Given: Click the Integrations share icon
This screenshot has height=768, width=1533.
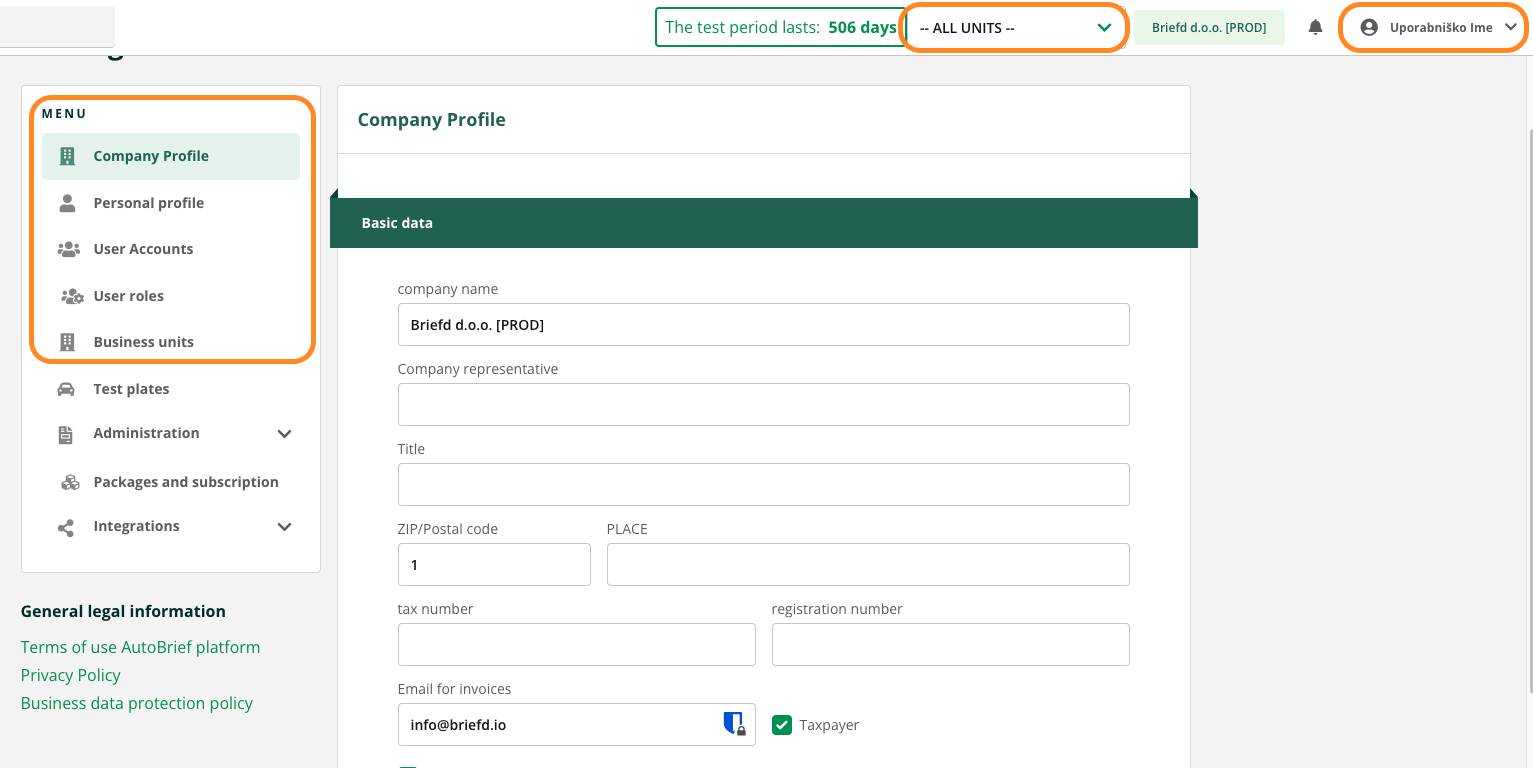Looking at the screenshot, I should tap(66, 527).
